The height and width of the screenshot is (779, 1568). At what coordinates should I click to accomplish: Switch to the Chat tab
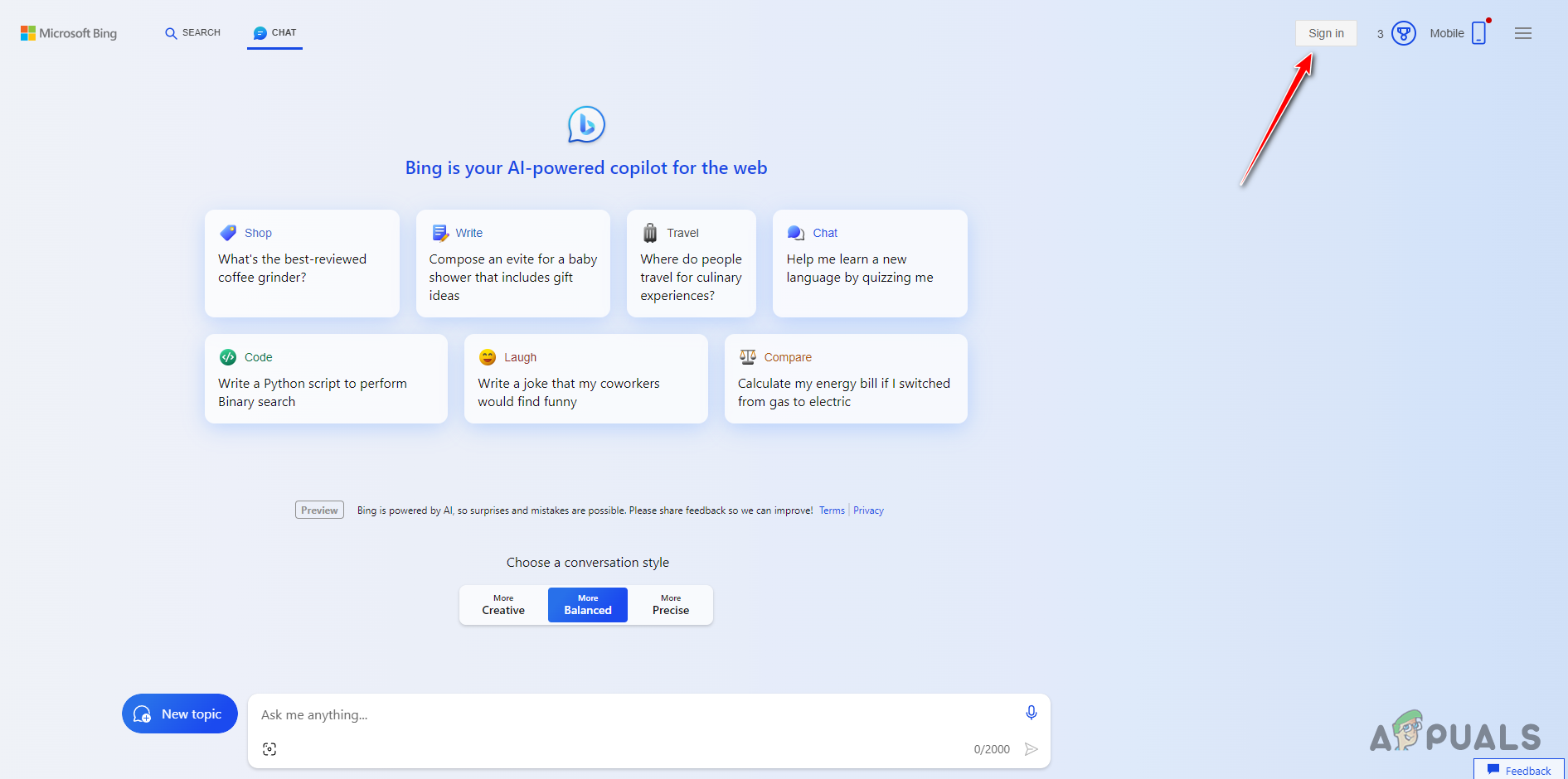click(274, 33)
